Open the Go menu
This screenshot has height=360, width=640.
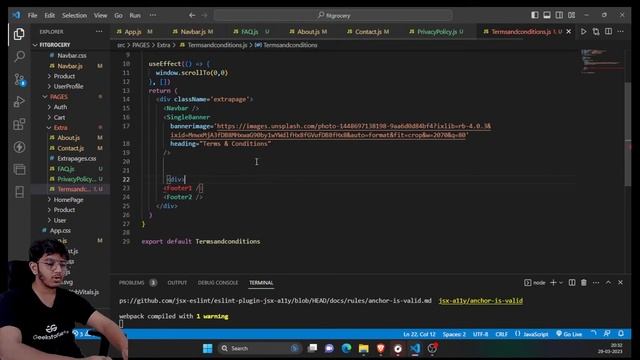[x=118, y=15]
